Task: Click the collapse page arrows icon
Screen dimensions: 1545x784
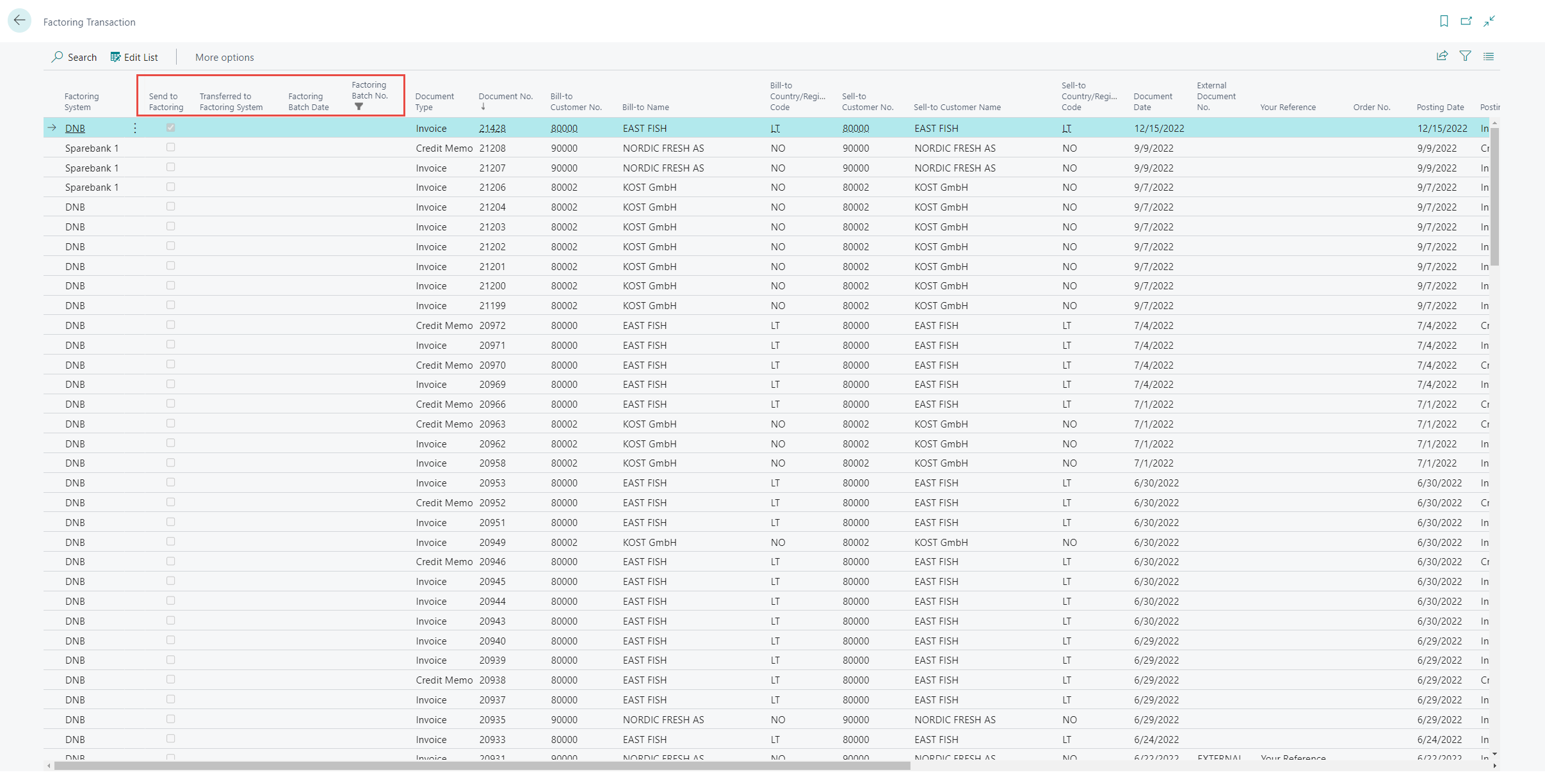Action: [1489, 21]
